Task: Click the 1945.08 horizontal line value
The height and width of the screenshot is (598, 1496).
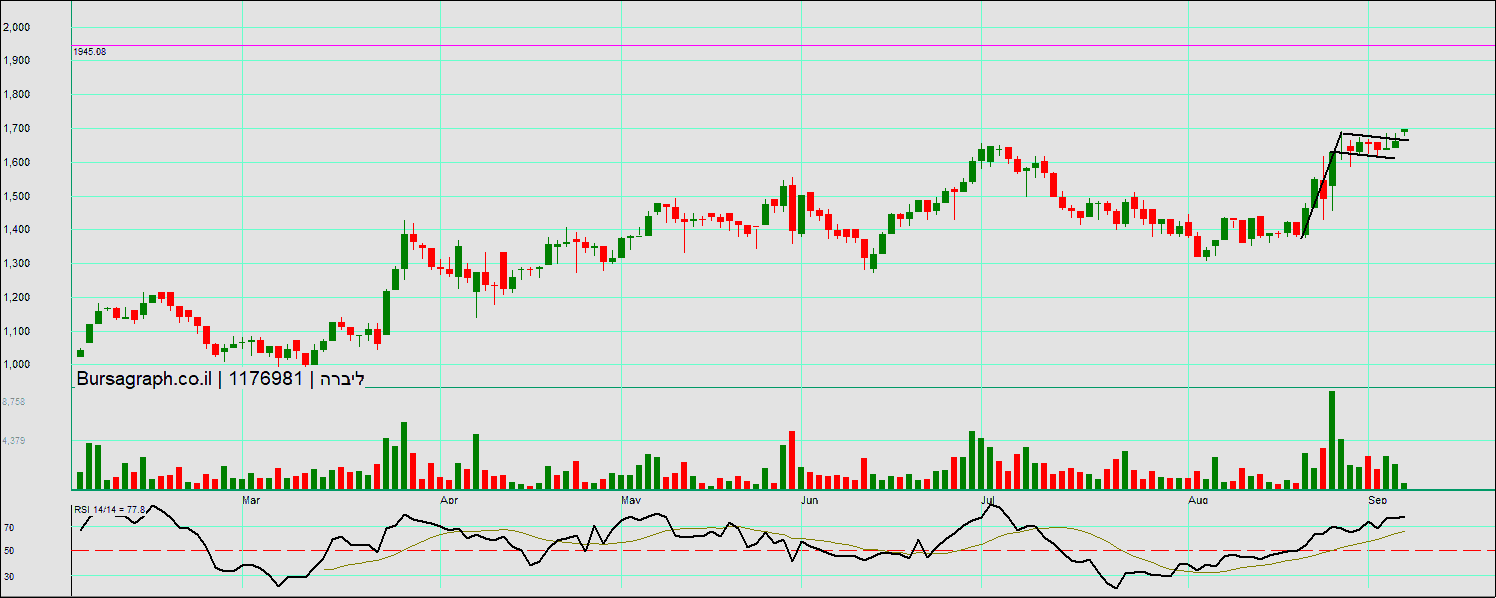Action: pyautogui.click(x=90, y=52)
